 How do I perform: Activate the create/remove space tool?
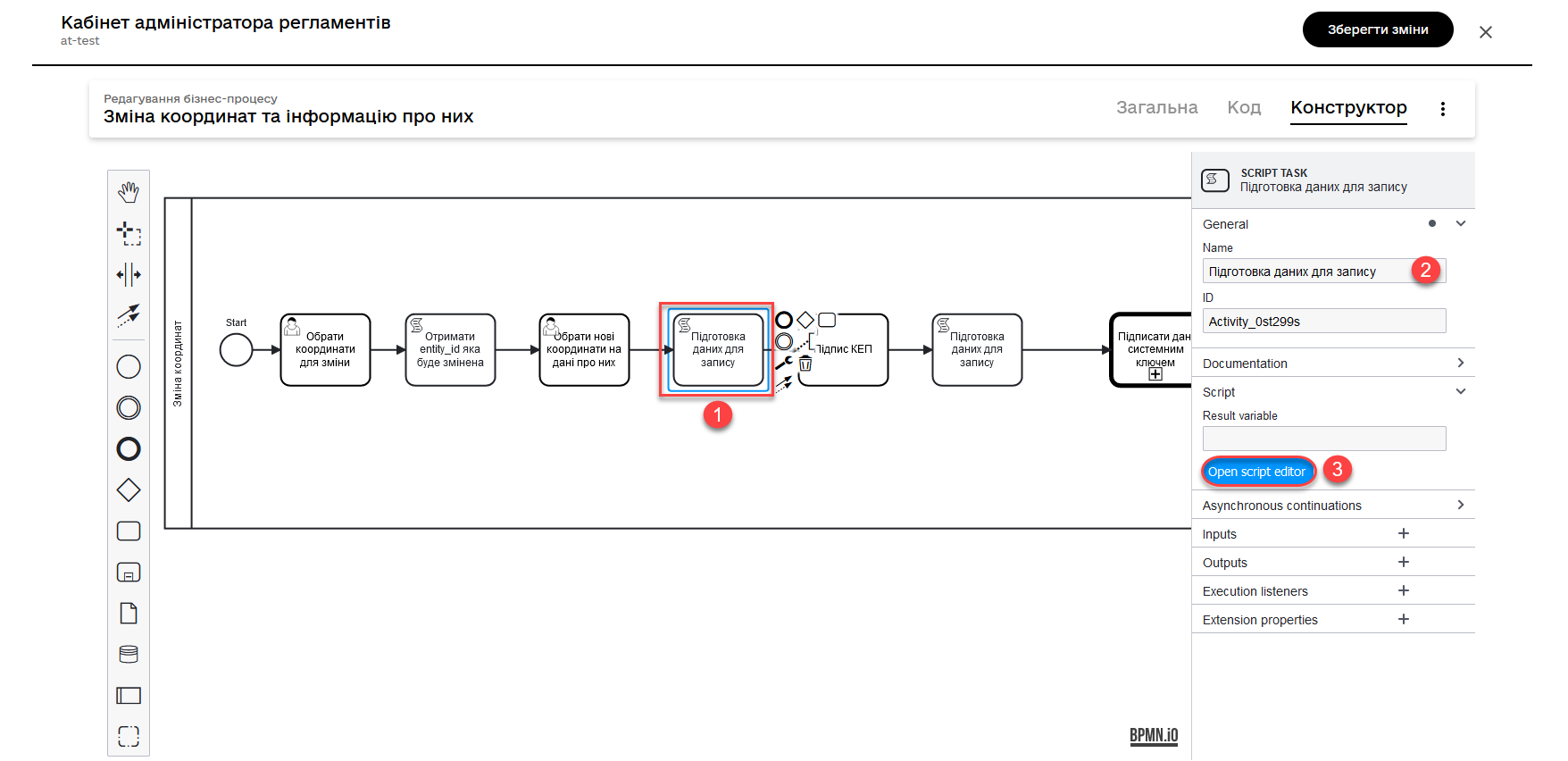point(129,274)
